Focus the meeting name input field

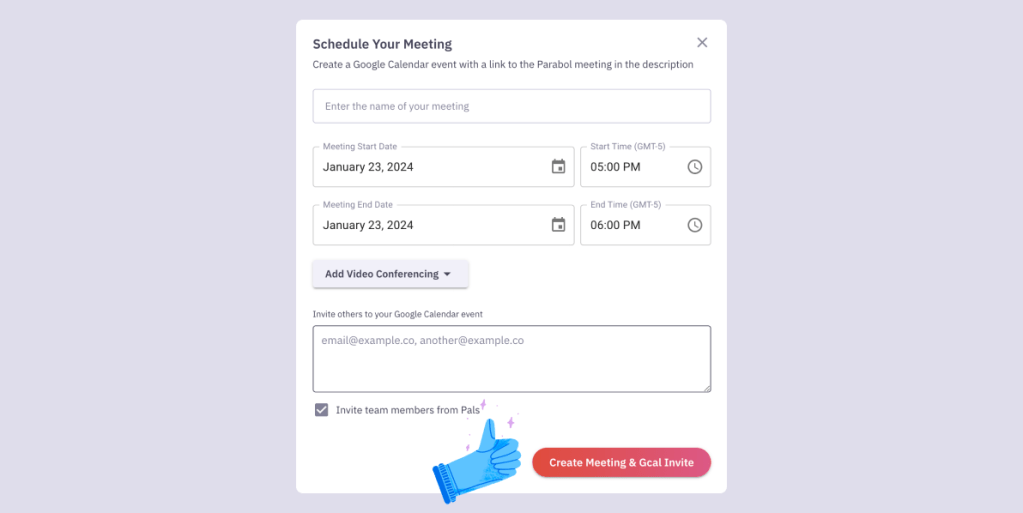511,106
